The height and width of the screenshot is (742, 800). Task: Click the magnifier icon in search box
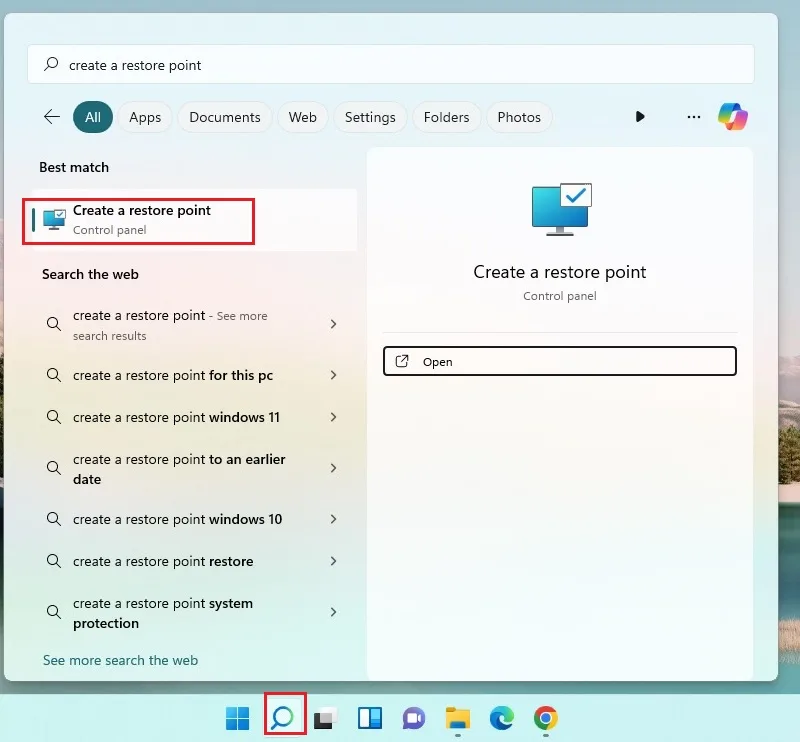51,64
